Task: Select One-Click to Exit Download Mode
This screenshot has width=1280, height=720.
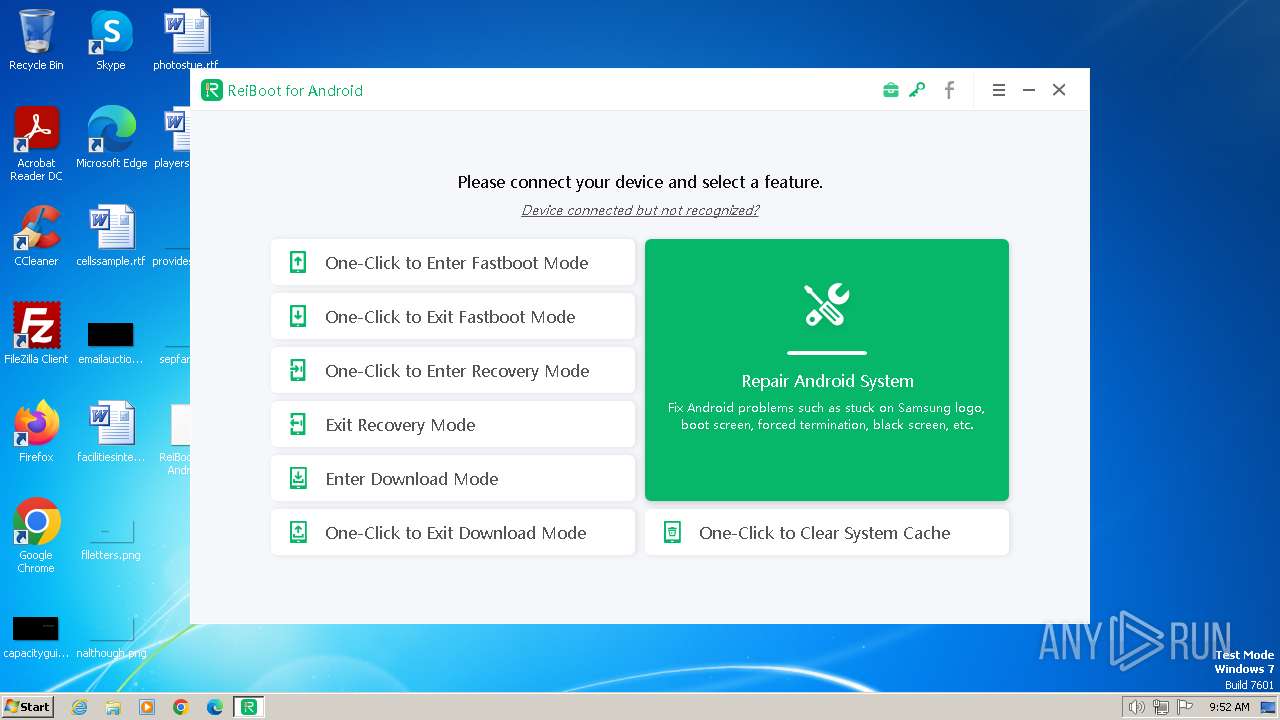Action: pyautogui.click(x=453, y=532)
